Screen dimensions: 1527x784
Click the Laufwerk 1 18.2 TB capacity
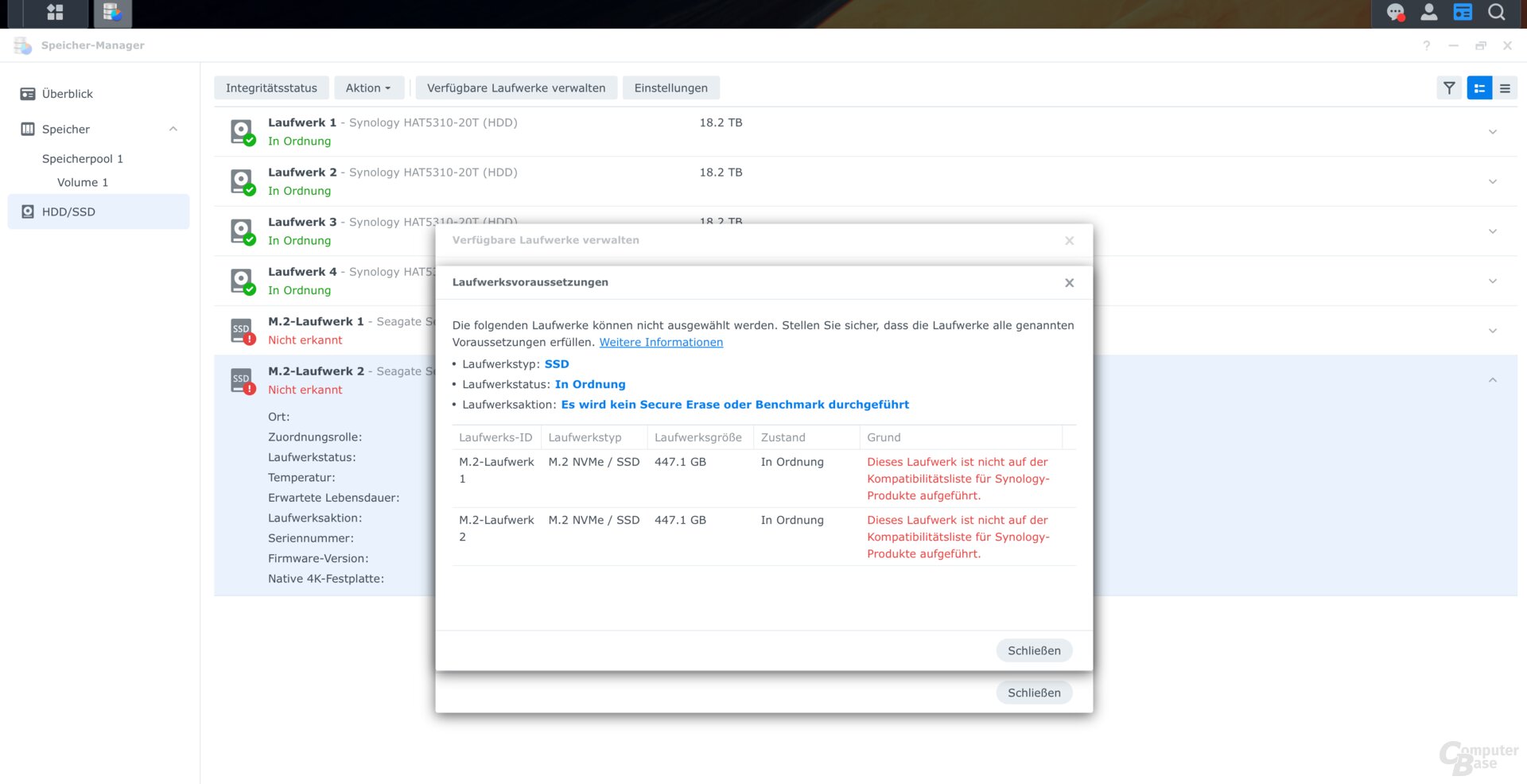[x=721, y=122]
